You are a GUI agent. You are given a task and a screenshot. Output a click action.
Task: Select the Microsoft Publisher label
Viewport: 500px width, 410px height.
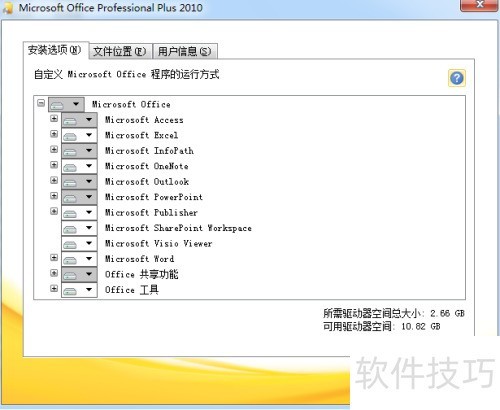pos(151,212)
